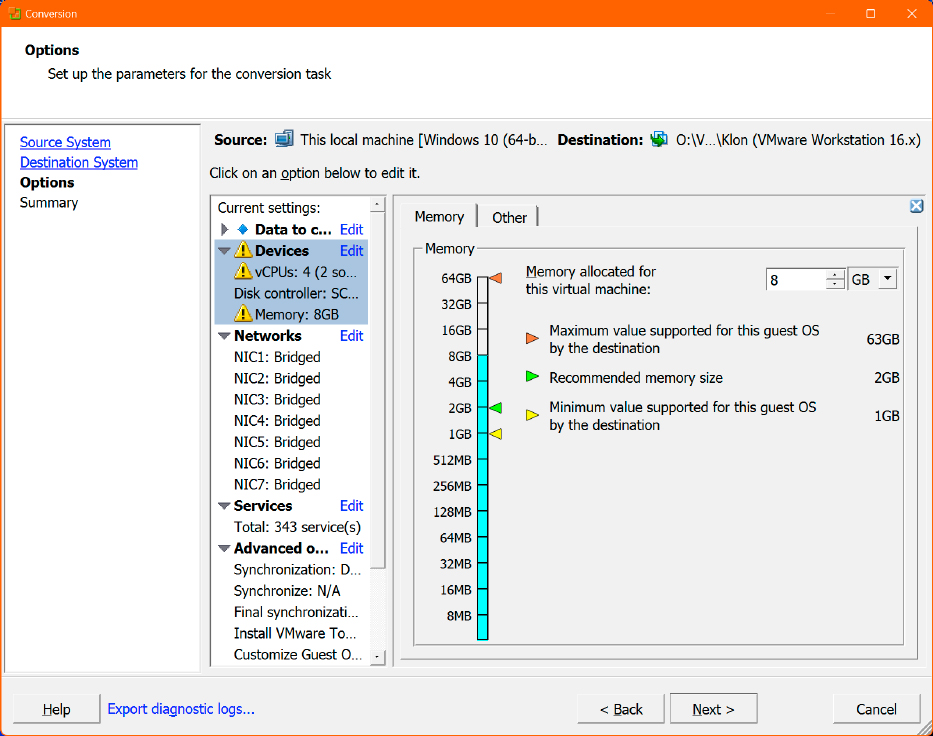Click the settings list scroll down arrow
The image size is (933, 736).
[377, 657]
